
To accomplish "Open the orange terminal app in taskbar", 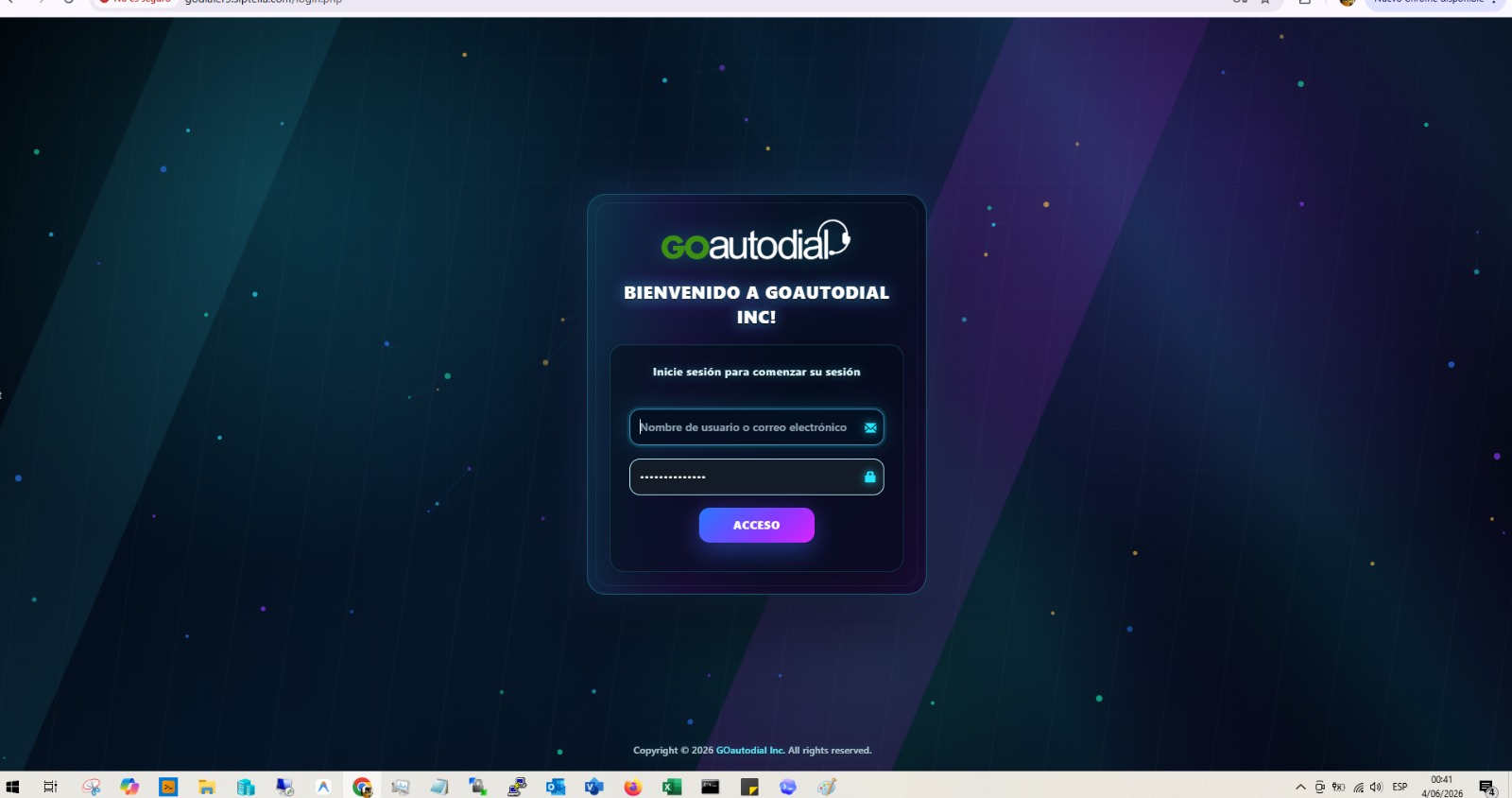I will click(168, 787).
